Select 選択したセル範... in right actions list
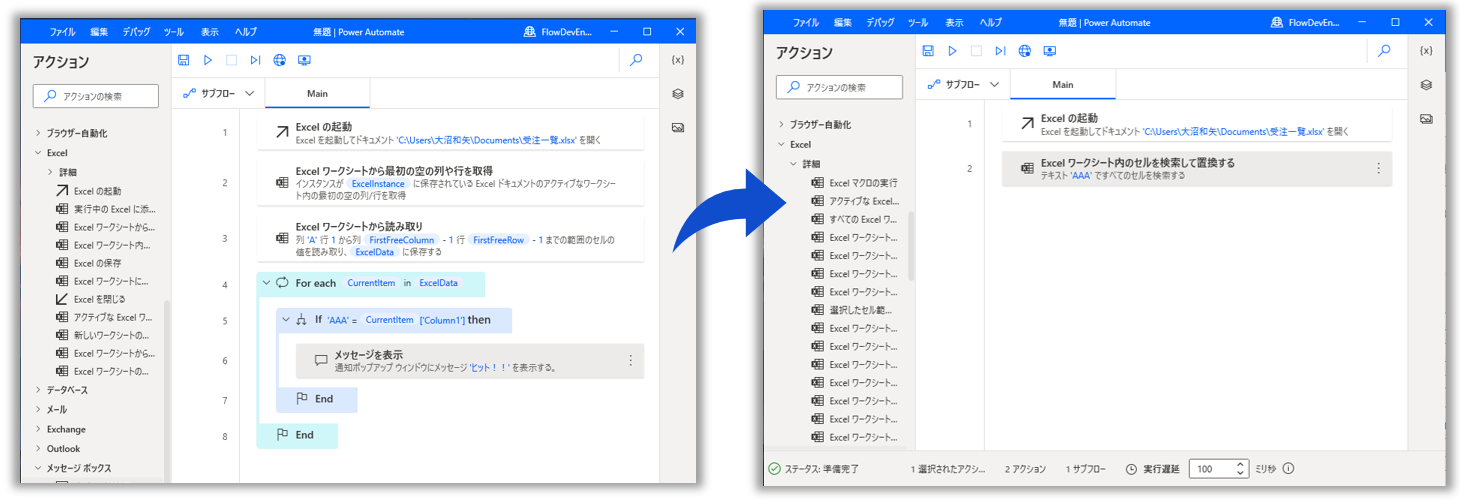This screenshot has height=499, width=1460. click(851, 310)
